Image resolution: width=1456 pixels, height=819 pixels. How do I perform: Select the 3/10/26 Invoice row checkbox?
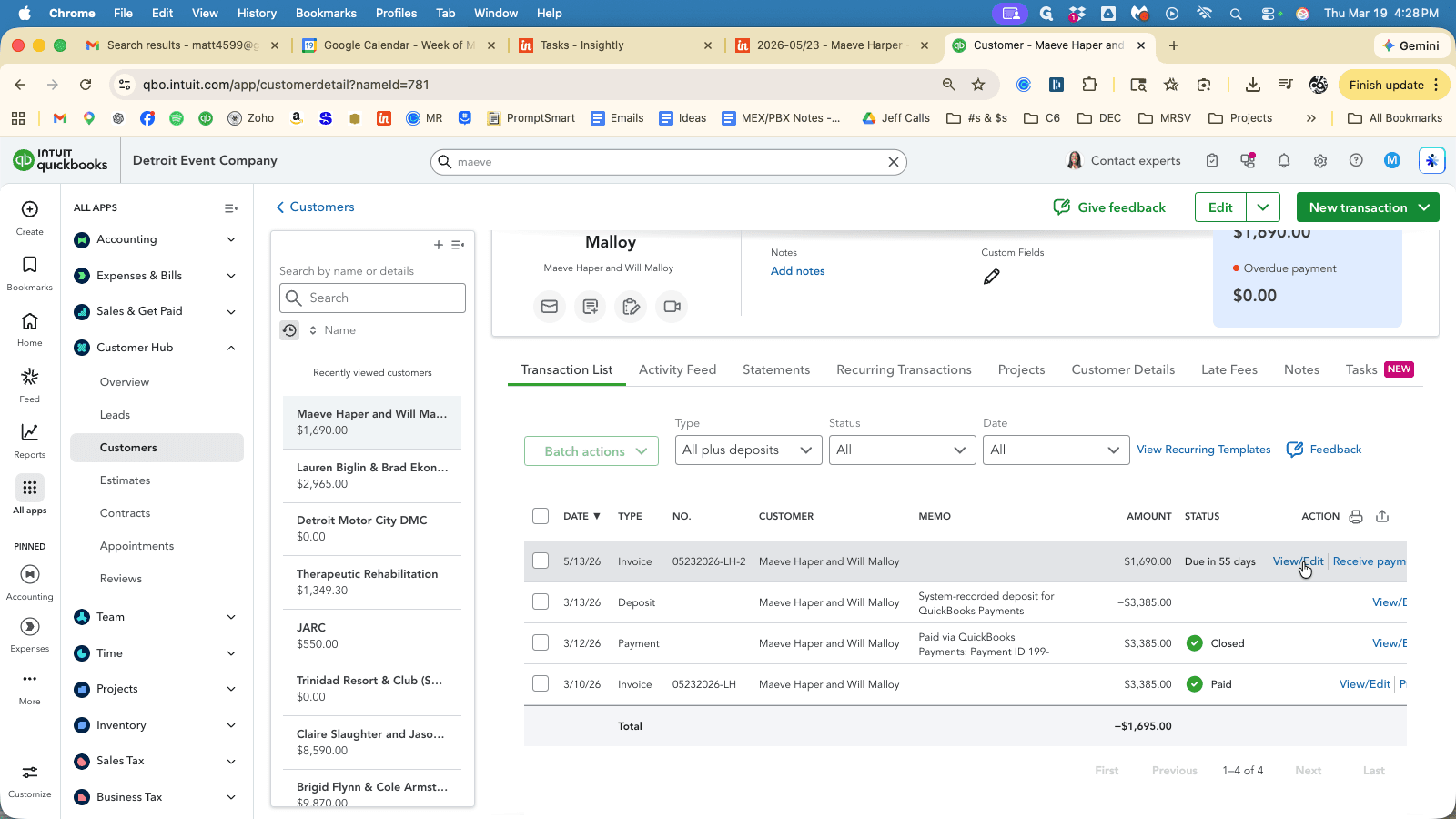(541, 683)
